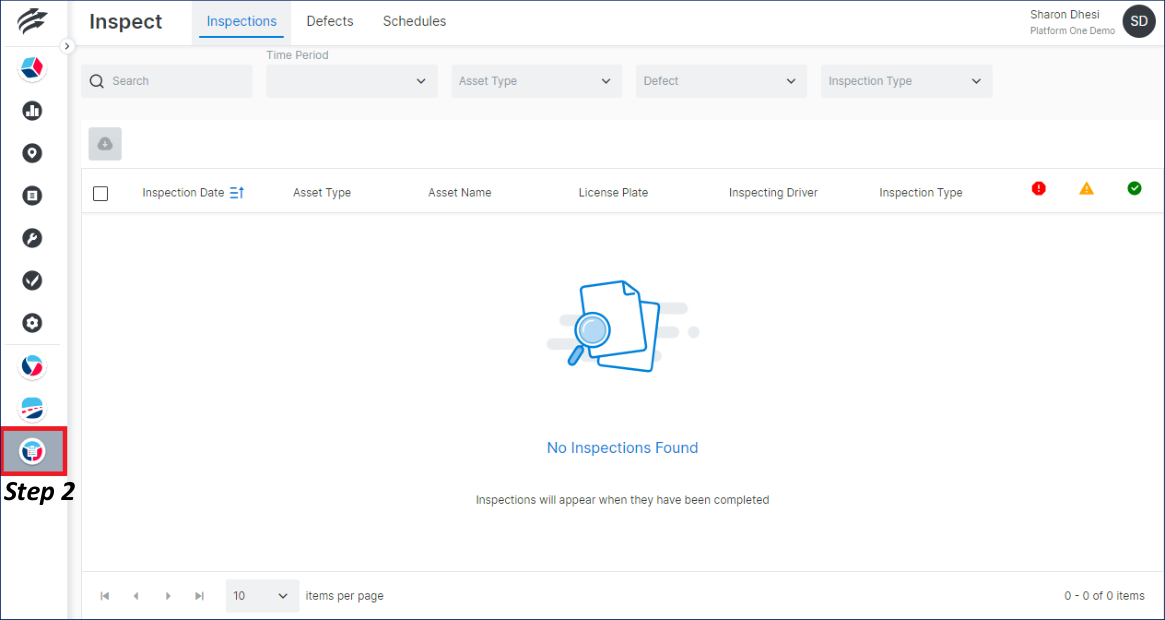Switch to the Schedules tab

click(414, 21)
